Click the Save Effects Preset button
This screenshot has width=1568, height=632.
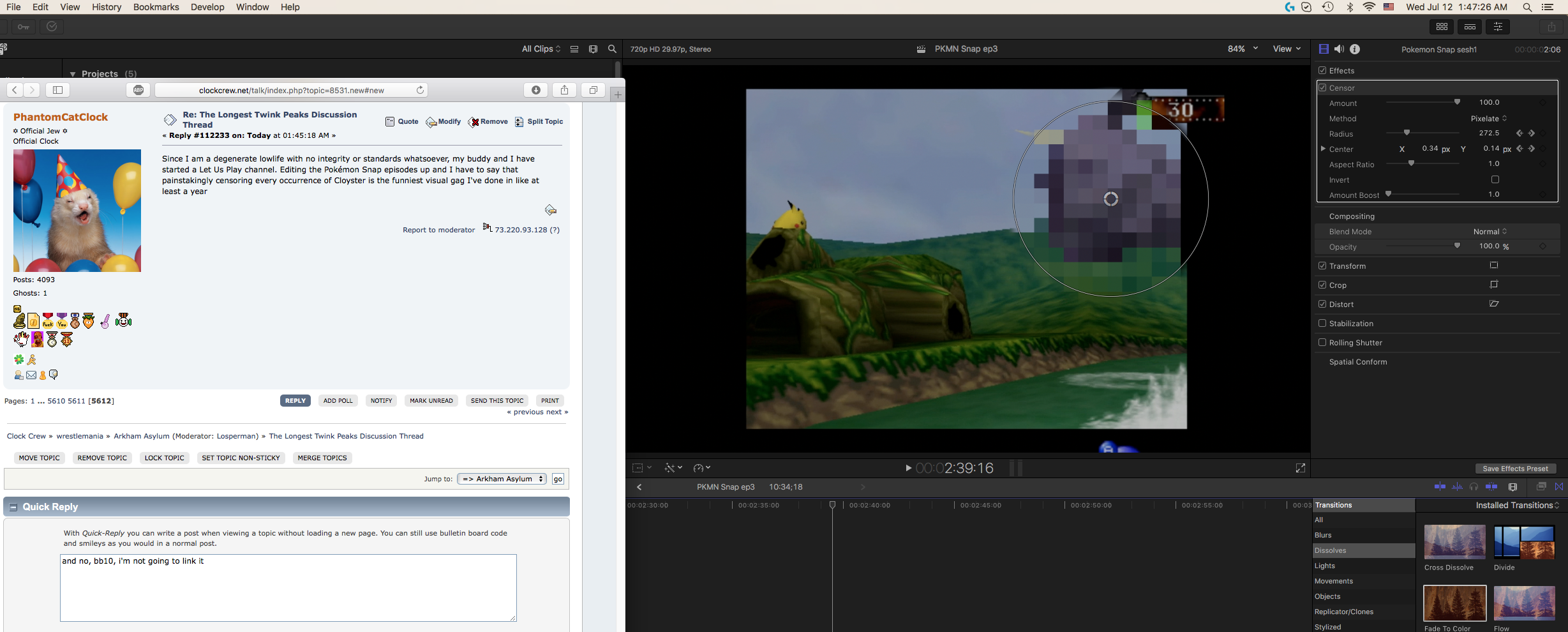coord(1516,469)
